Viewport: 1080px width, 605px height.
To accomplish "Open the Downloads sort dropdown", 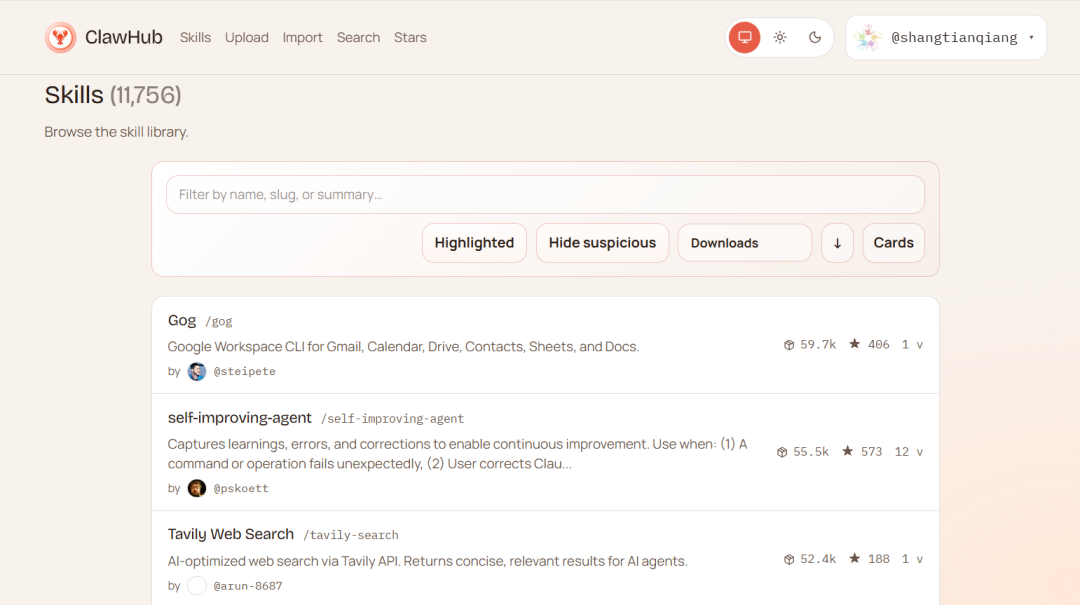I will tap(745, 243).
